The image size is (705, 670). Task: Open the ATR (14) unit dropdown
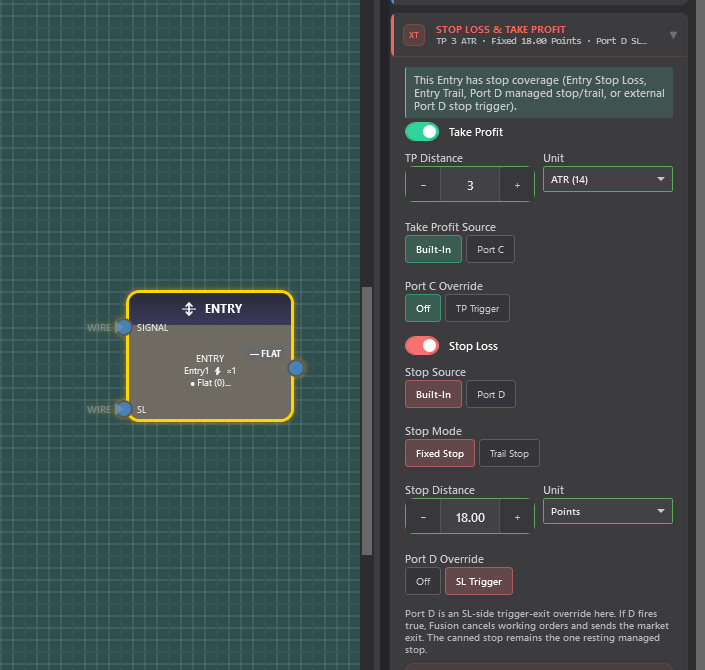pyautogui.click(x=607, y=179)
